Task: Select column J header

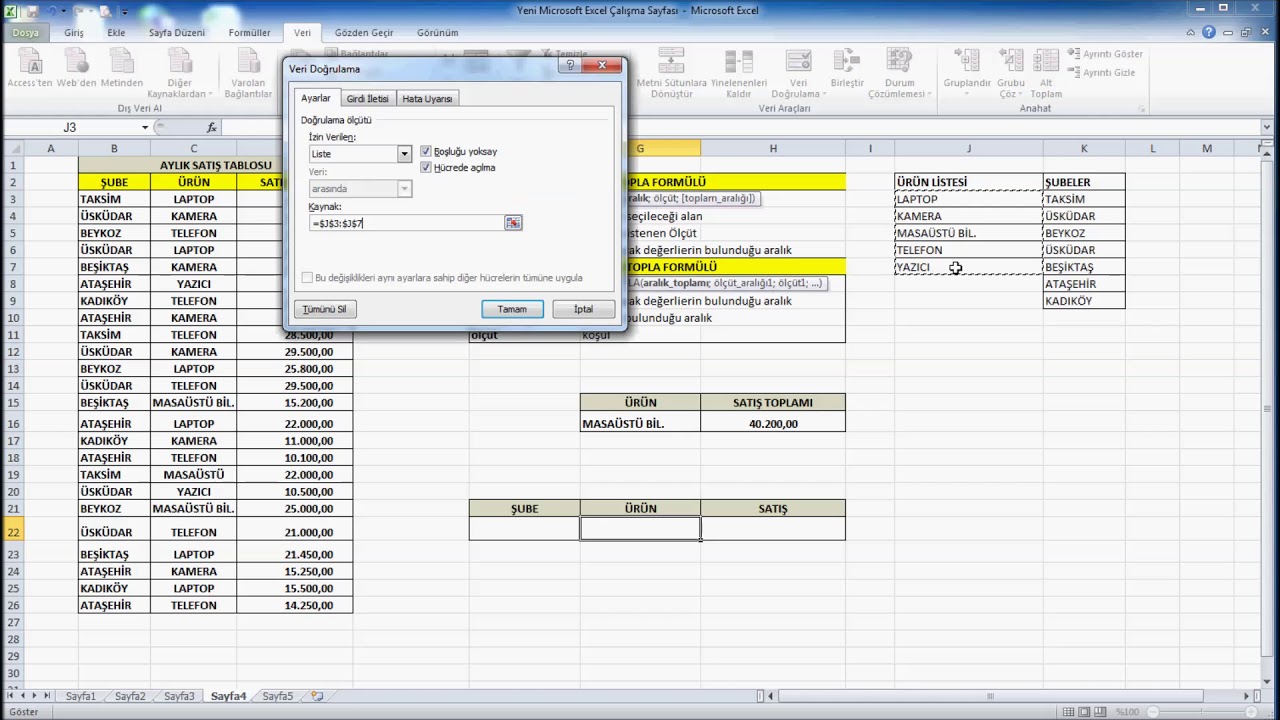Action: [x=968, y=149]
